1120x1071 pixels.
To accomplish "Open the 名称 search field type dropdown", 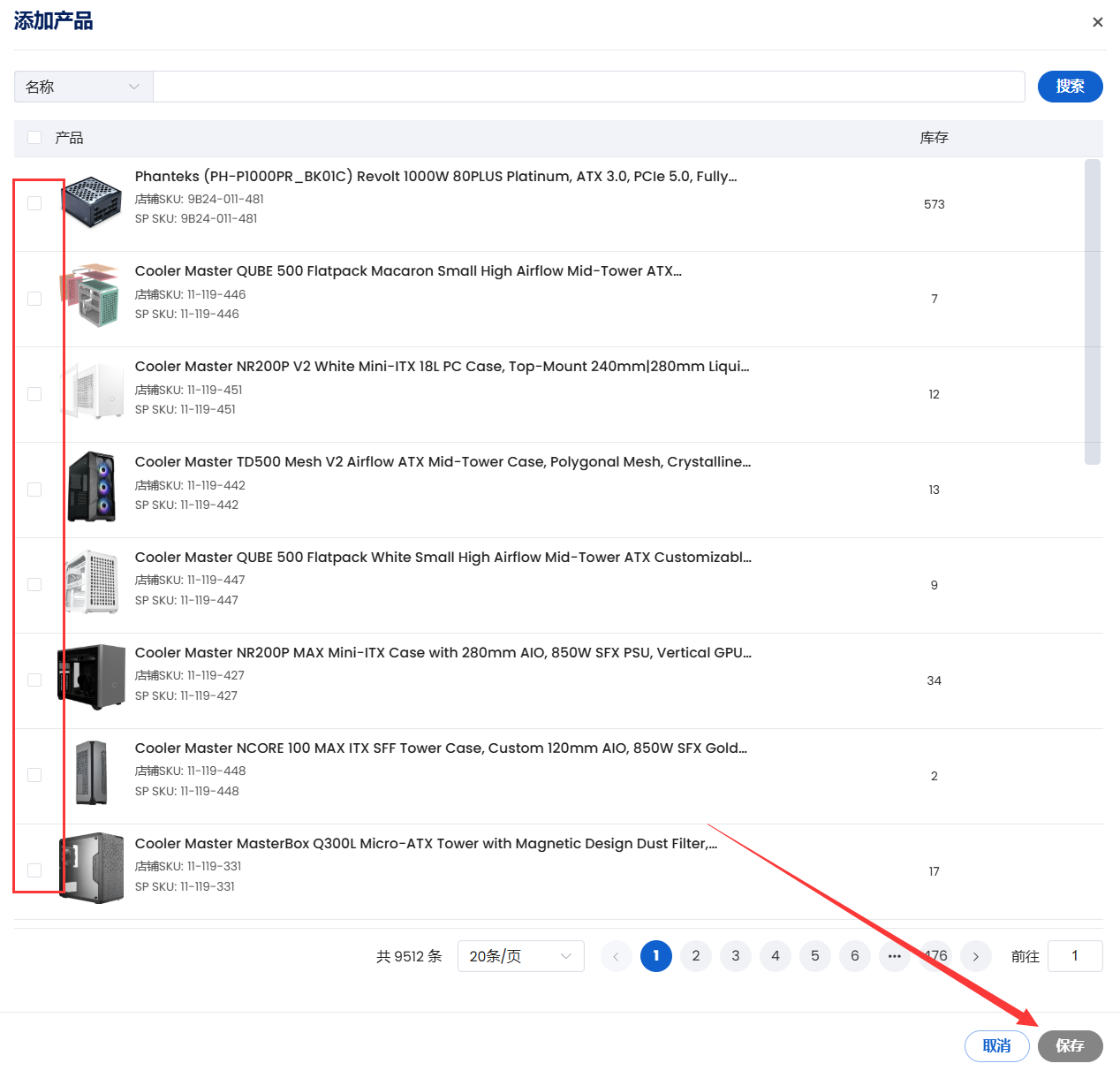I will click(84, 87).
